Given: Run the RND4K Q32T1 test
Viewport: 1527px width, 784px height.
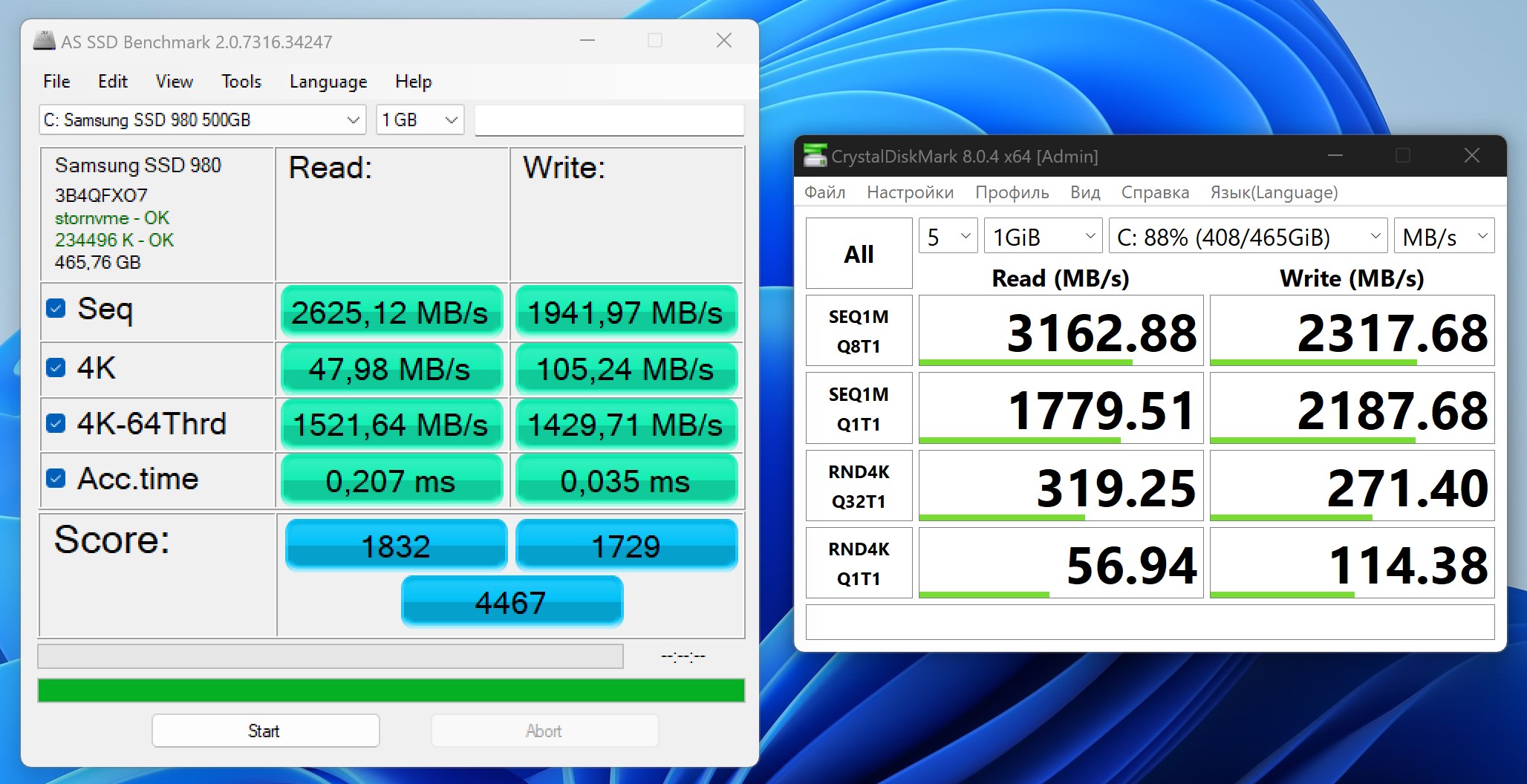Looking at the screenshot, I should point(859,486).
